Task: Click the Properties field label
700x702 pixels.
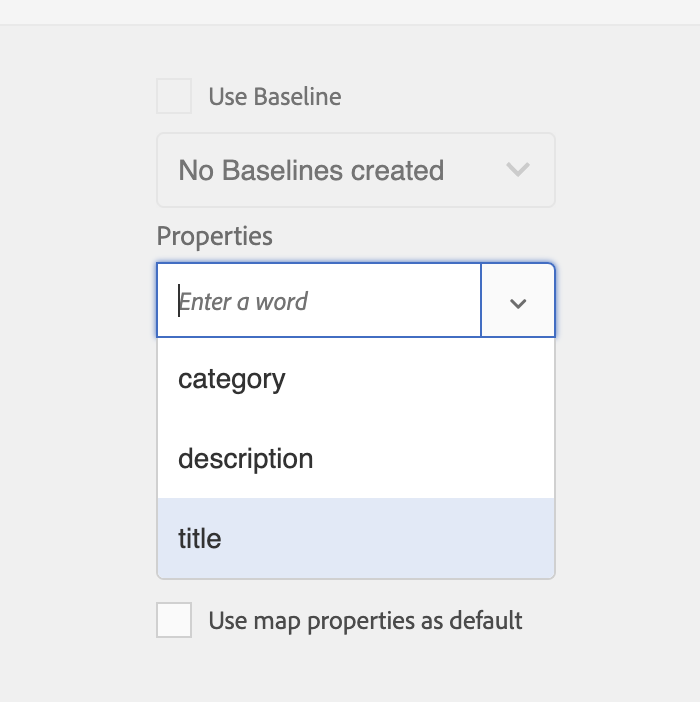Action: (x=214, y=236)
